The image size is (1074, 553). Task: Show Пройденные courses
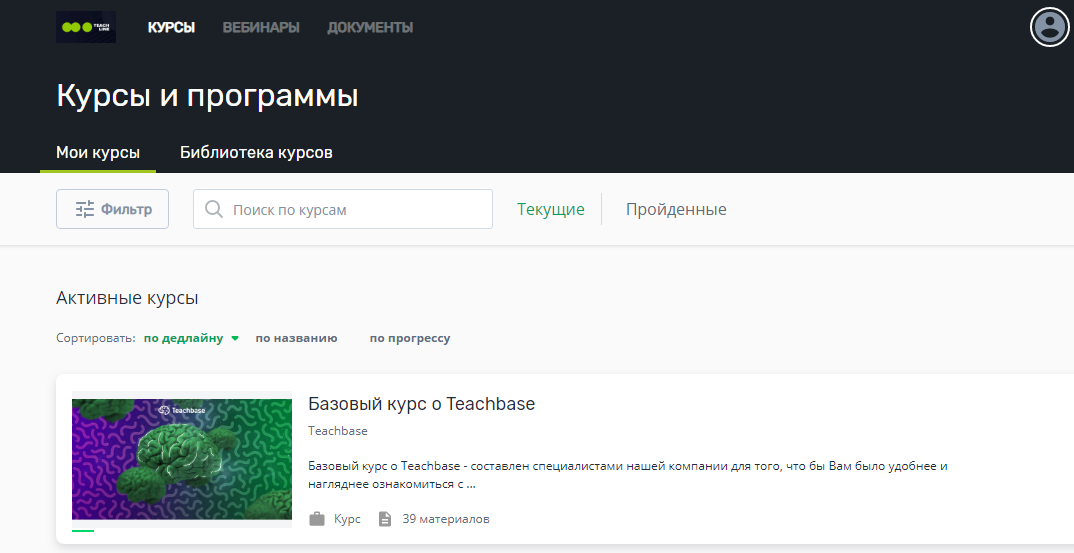676,209
